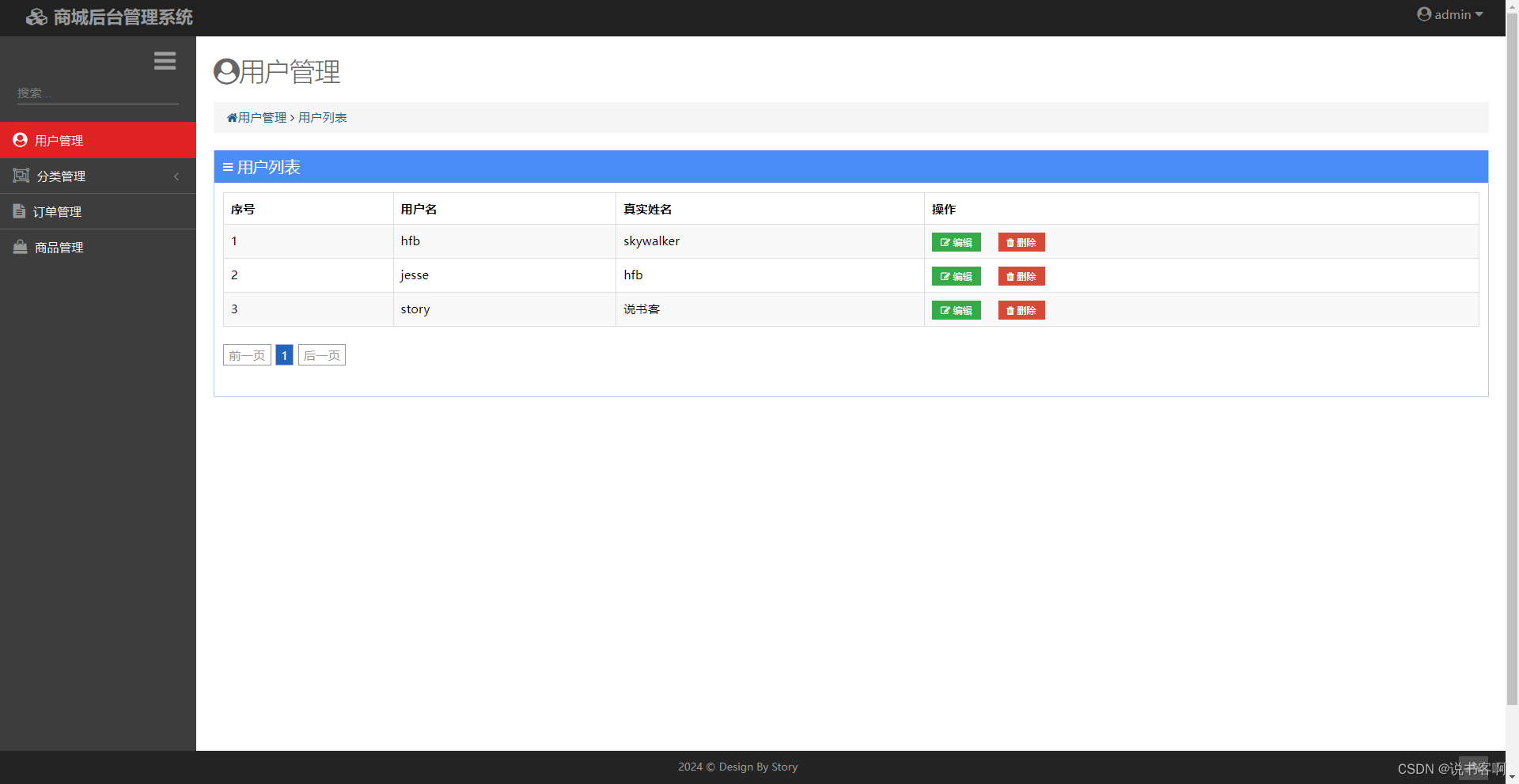The width and height of the screenshot is (1519, 784).
Task: Select the 说书客 real name cell
Action: (x=770, y=309)
